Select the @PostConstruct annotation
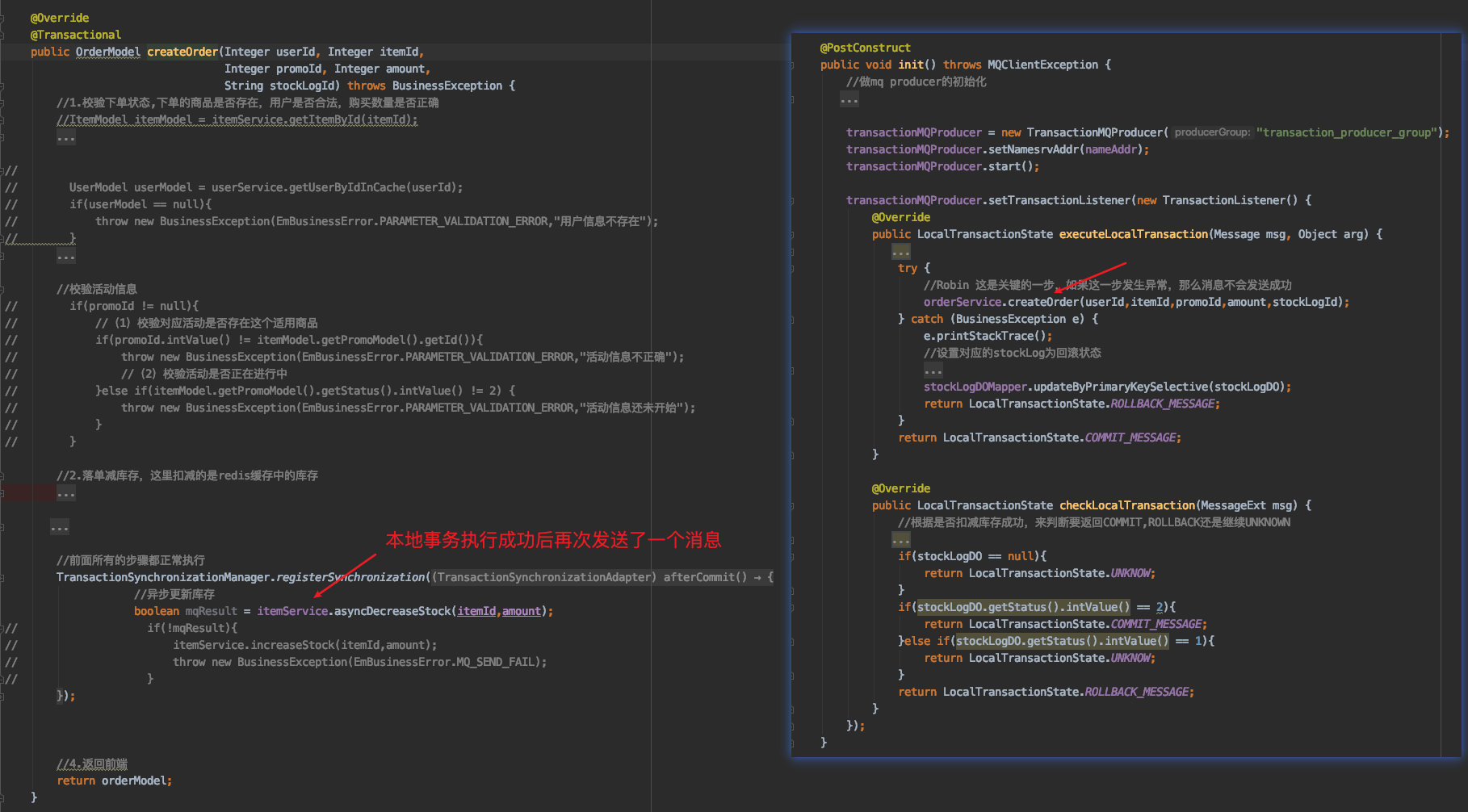 [866, 48]
